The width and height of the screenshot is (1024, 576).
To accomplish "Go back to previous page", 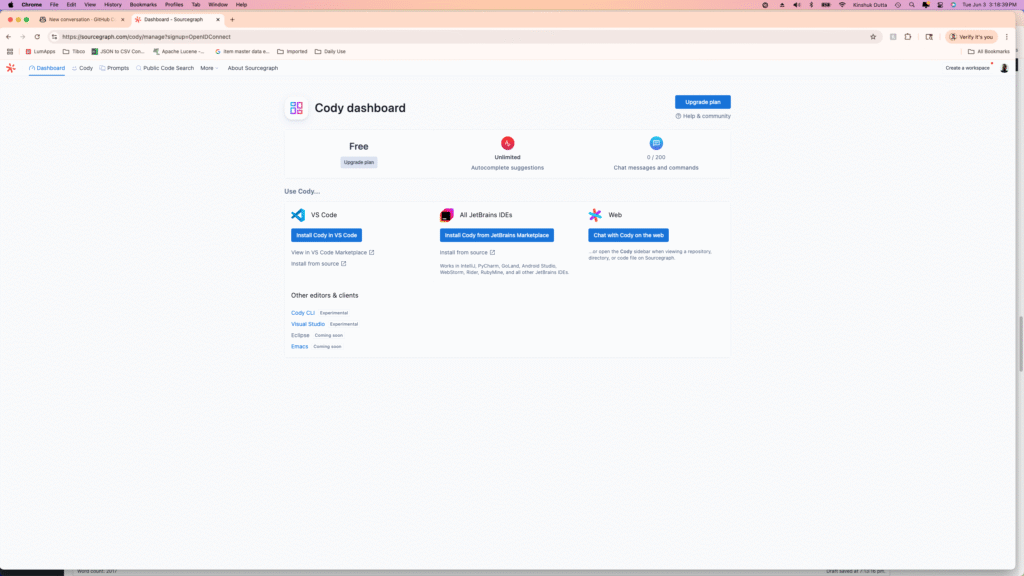I will tap(8, 37).
